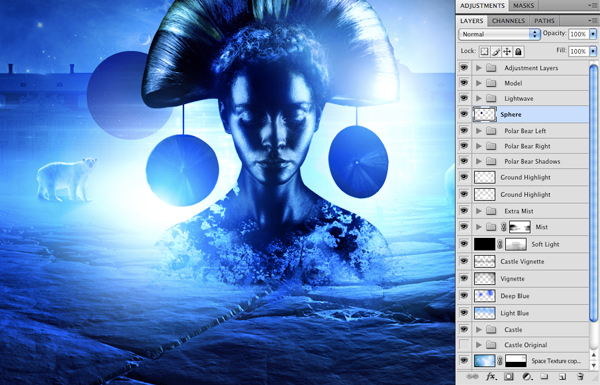The image size is (600, 385).
Task: Select the Sphere layer name
Action: [511, 114]
